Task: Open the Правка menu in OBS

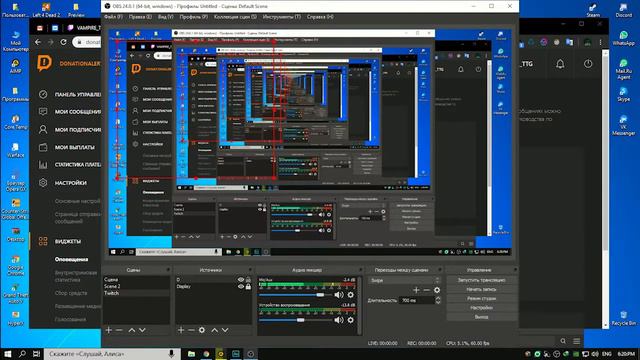Action: pyautogui.click(x=140, y=17)
